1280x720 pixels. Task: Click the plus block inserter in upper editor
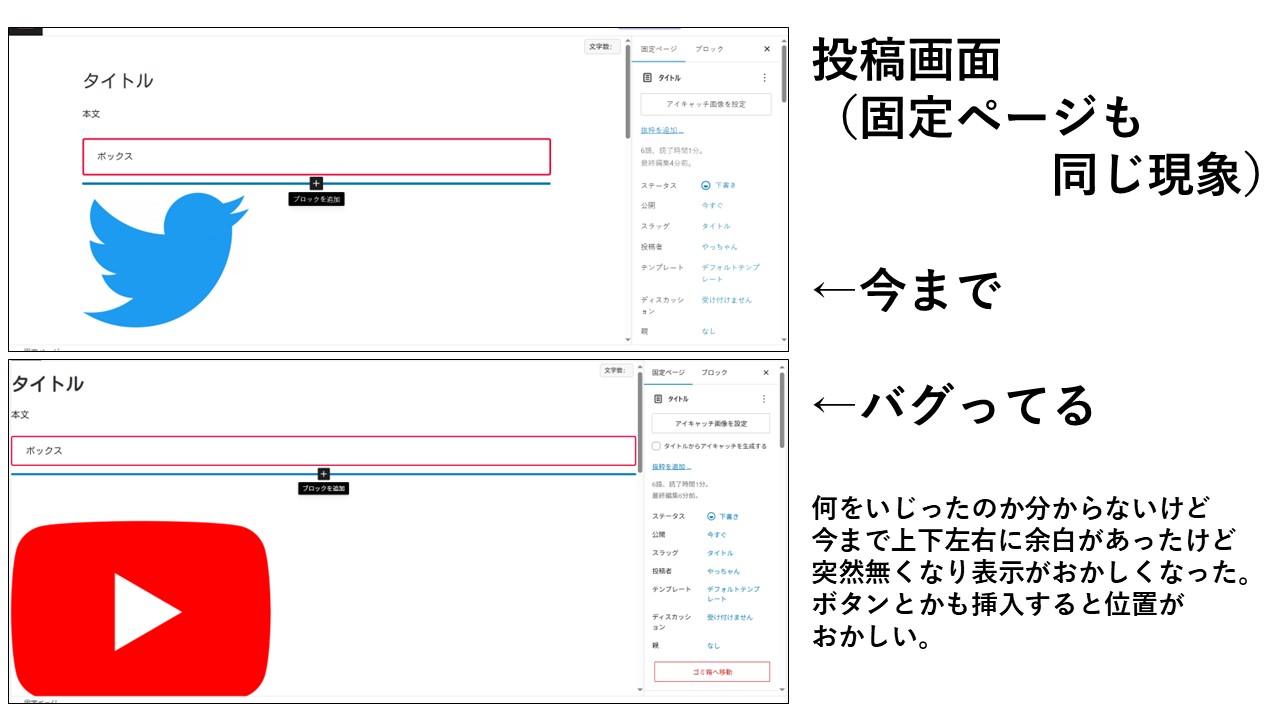316,183
